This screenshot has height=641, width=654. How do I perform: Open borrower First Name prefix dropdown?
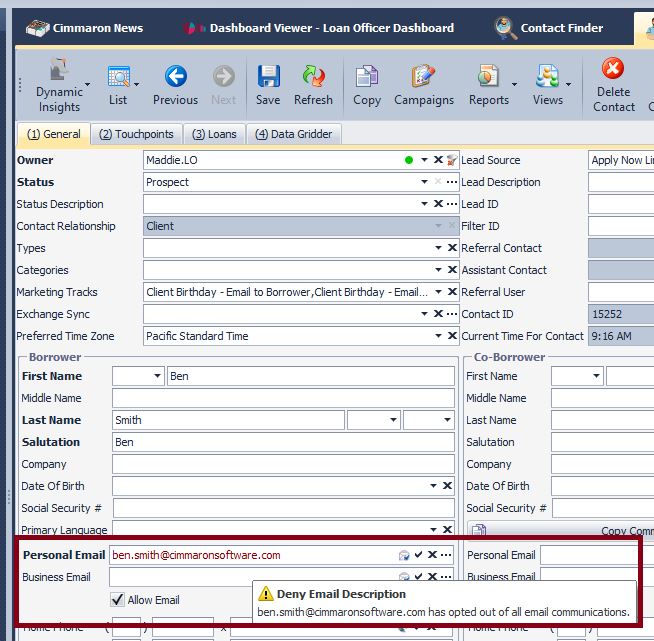pos(157,376)
